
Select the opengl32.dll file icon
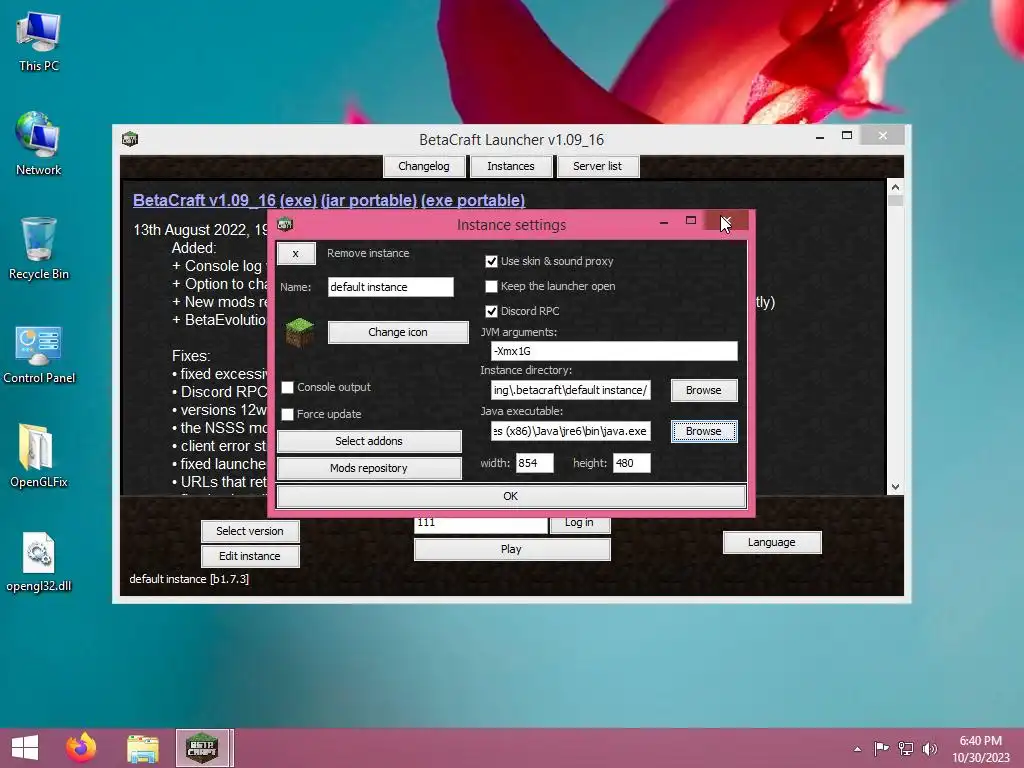coord(39,562)
